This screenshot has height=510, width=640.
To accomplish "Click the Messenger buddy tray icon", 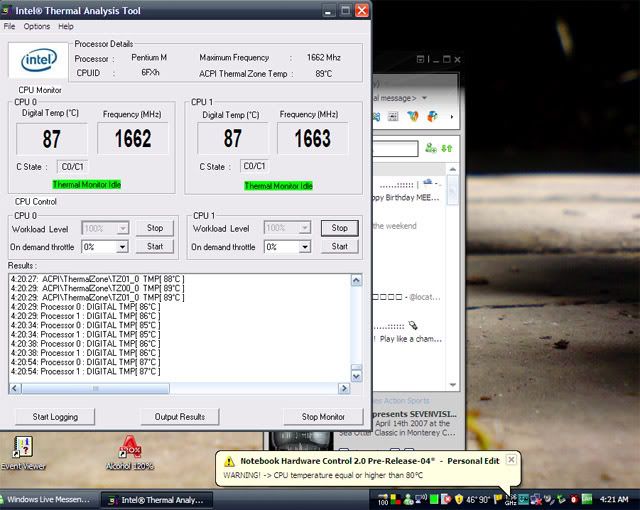I will coord(408,499).
